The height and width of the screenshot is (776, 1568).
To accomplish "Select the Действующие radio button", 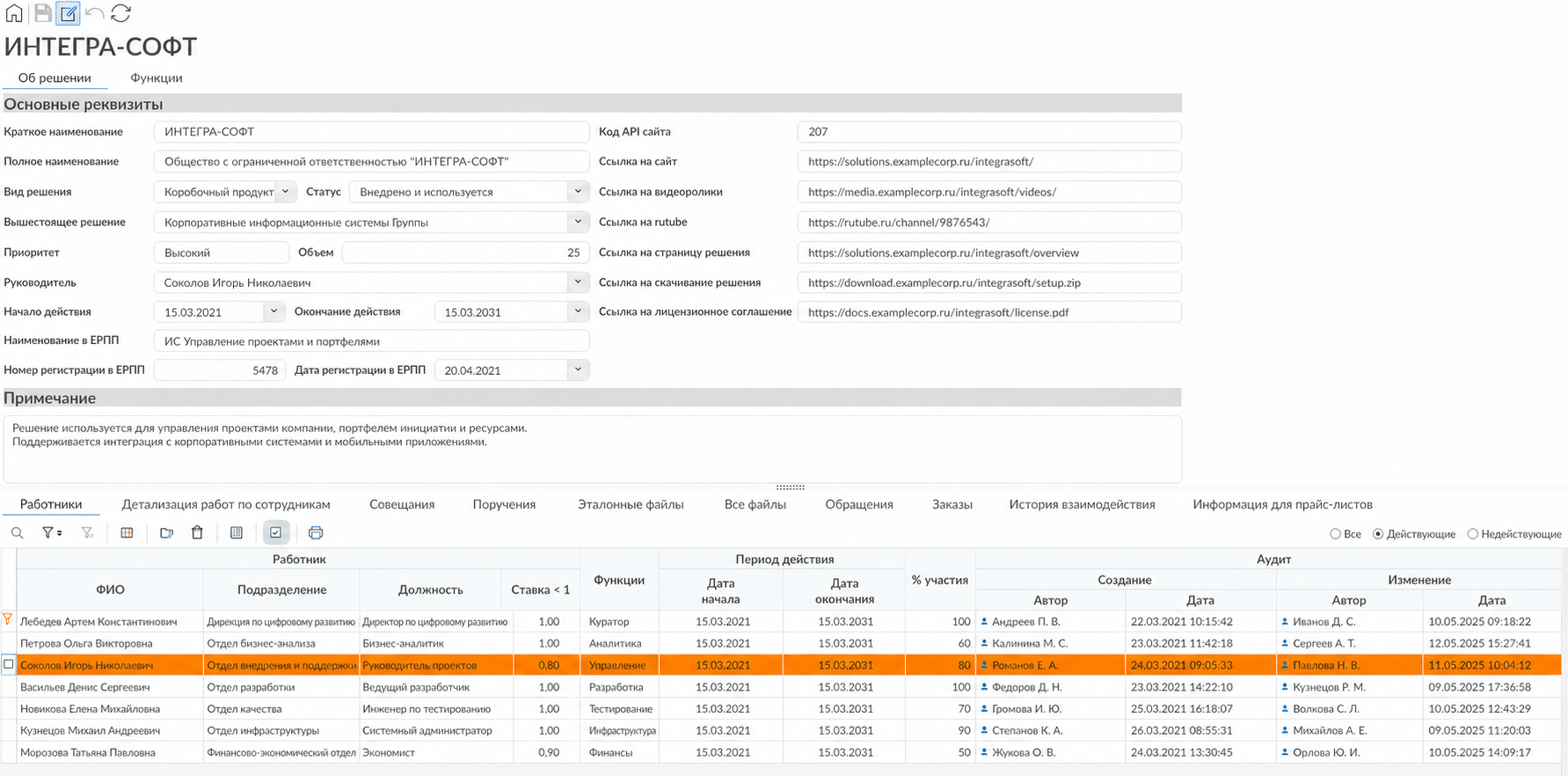I will click(x=1378, y=534).
